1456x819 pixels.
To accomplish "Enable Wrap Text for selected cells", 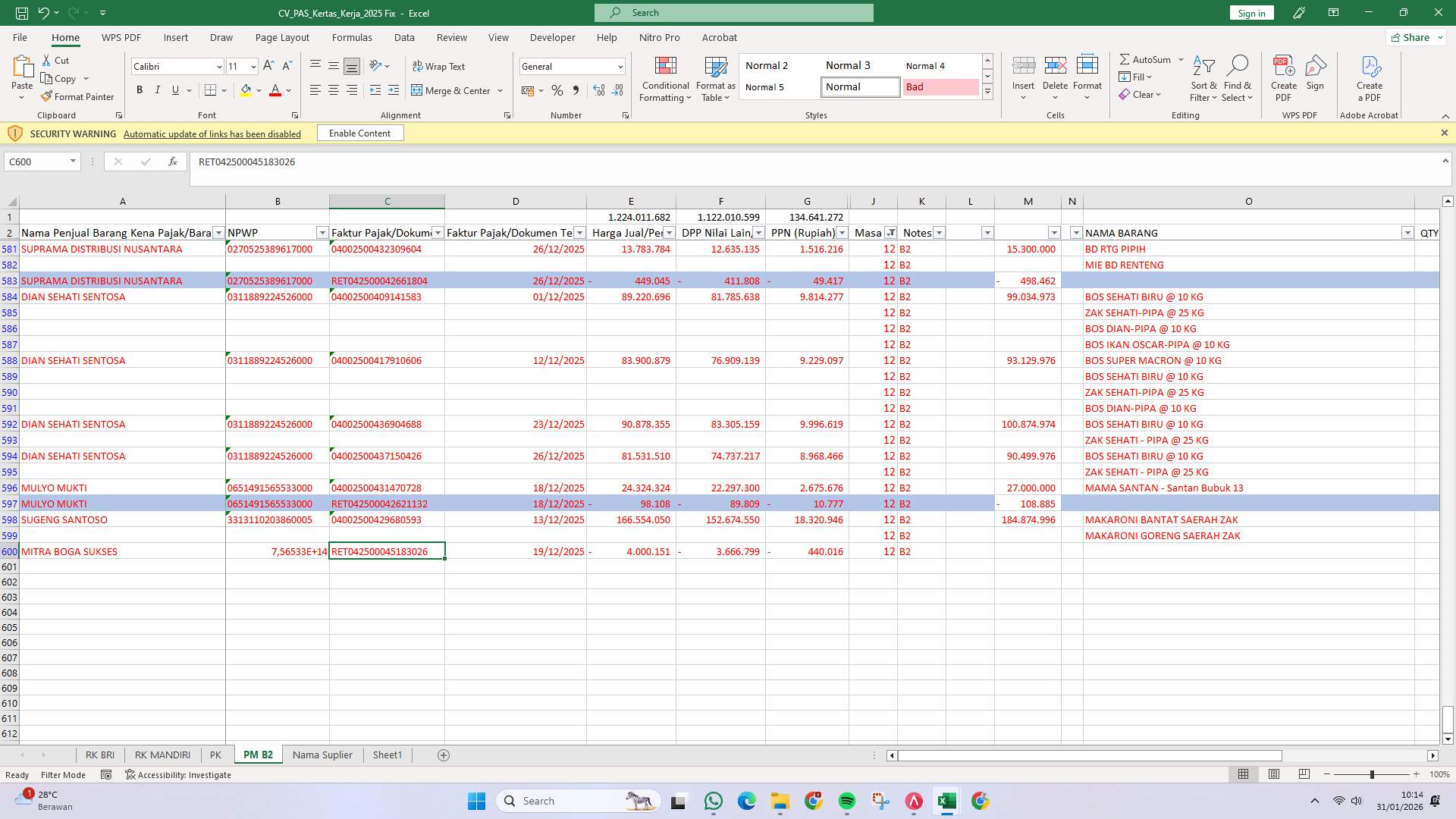I will (x=440, y=66).
